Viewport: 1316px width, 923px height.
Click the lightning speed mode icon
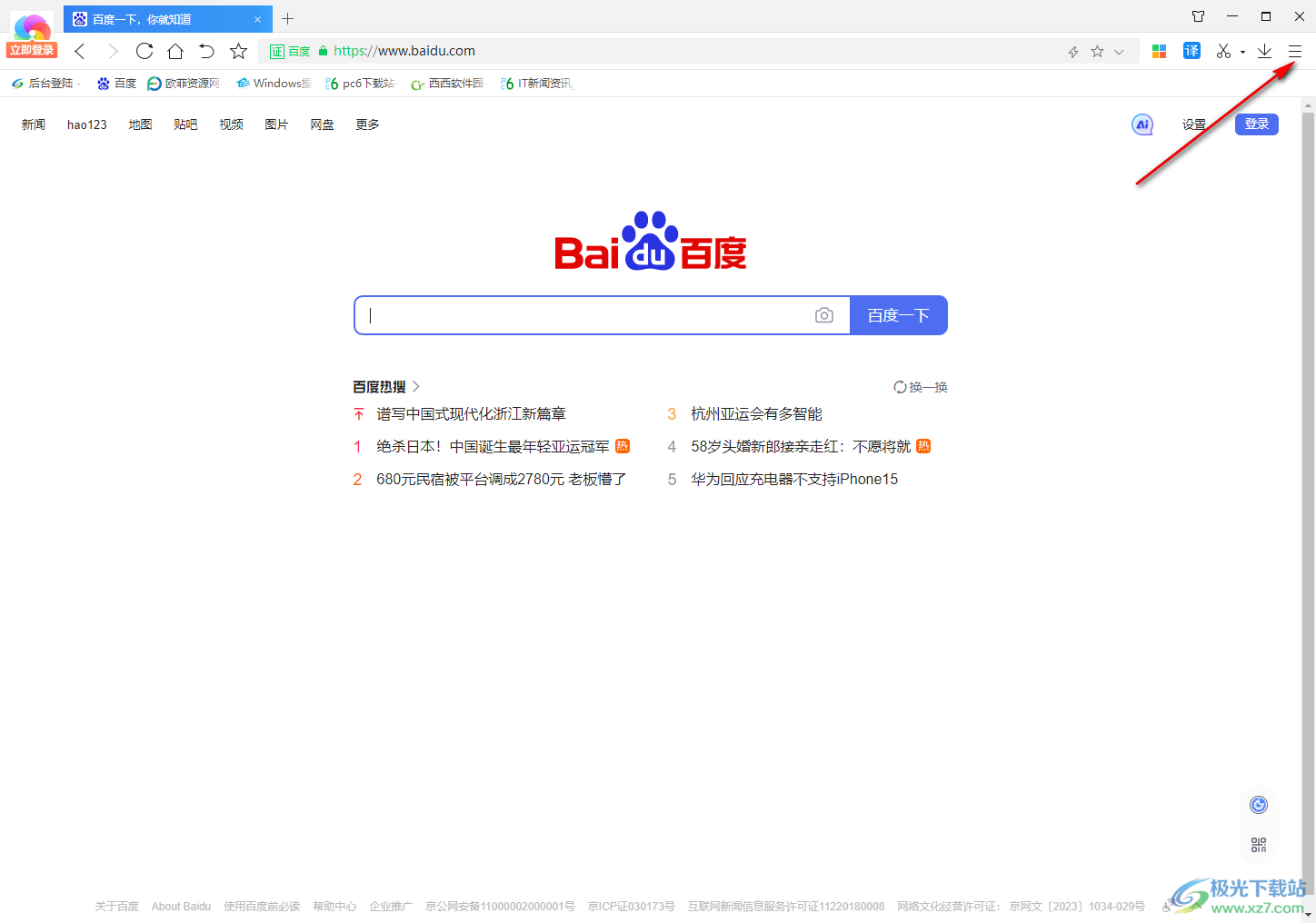pos(1073,52)
